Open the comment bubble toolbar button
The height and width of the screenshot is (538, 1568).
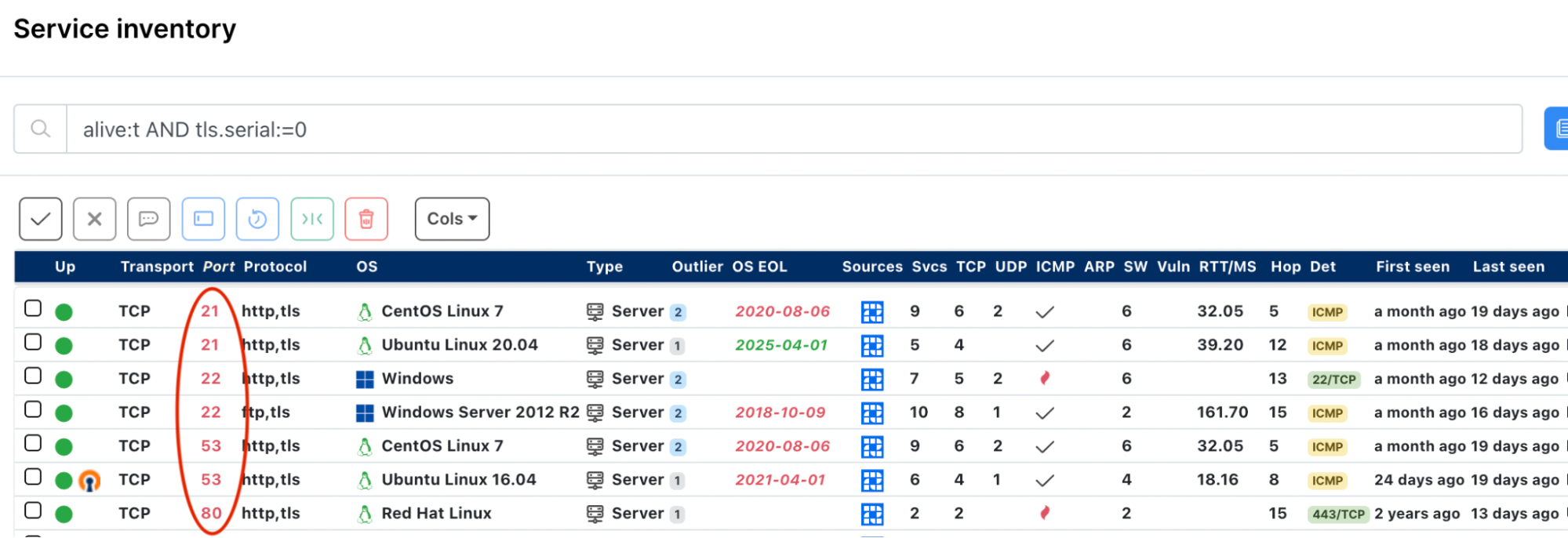pos(149,219)
